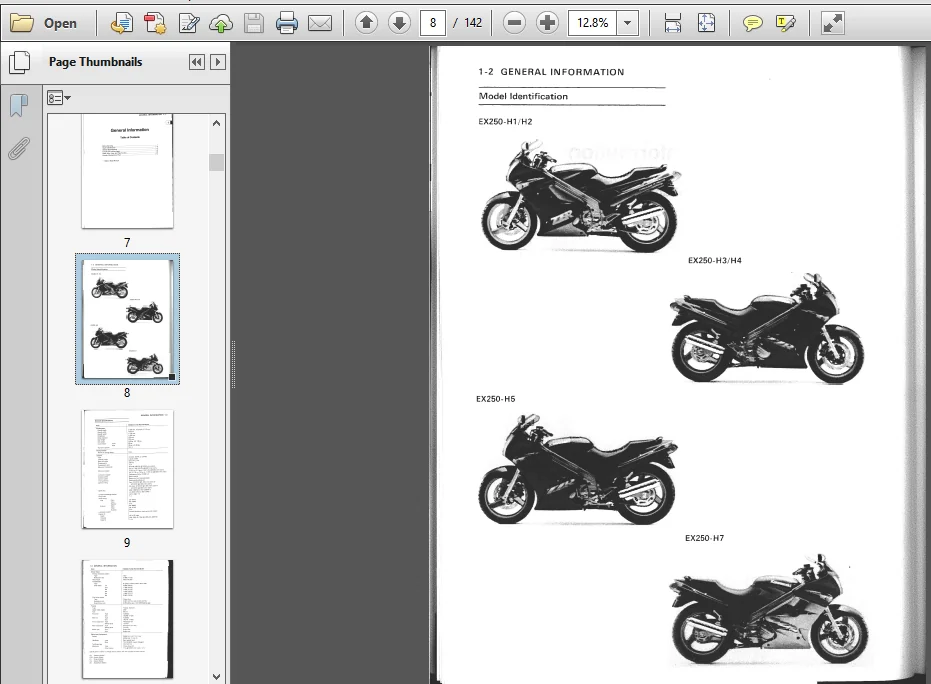Click the EX250-H3/H4 motorcycle image

tap(767, 328)
